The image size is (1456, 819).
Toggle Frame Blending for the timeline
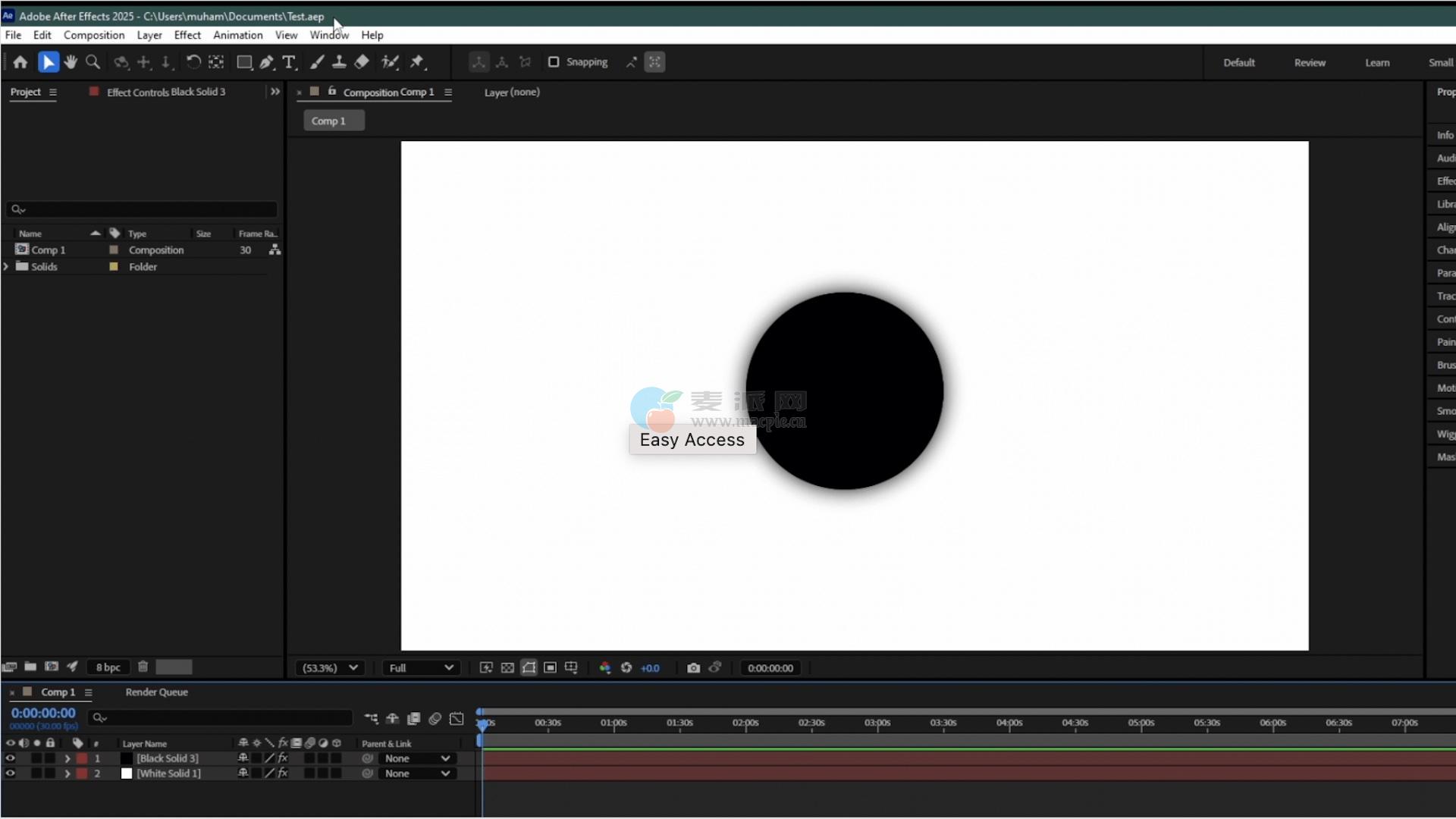tap(414, 718)
